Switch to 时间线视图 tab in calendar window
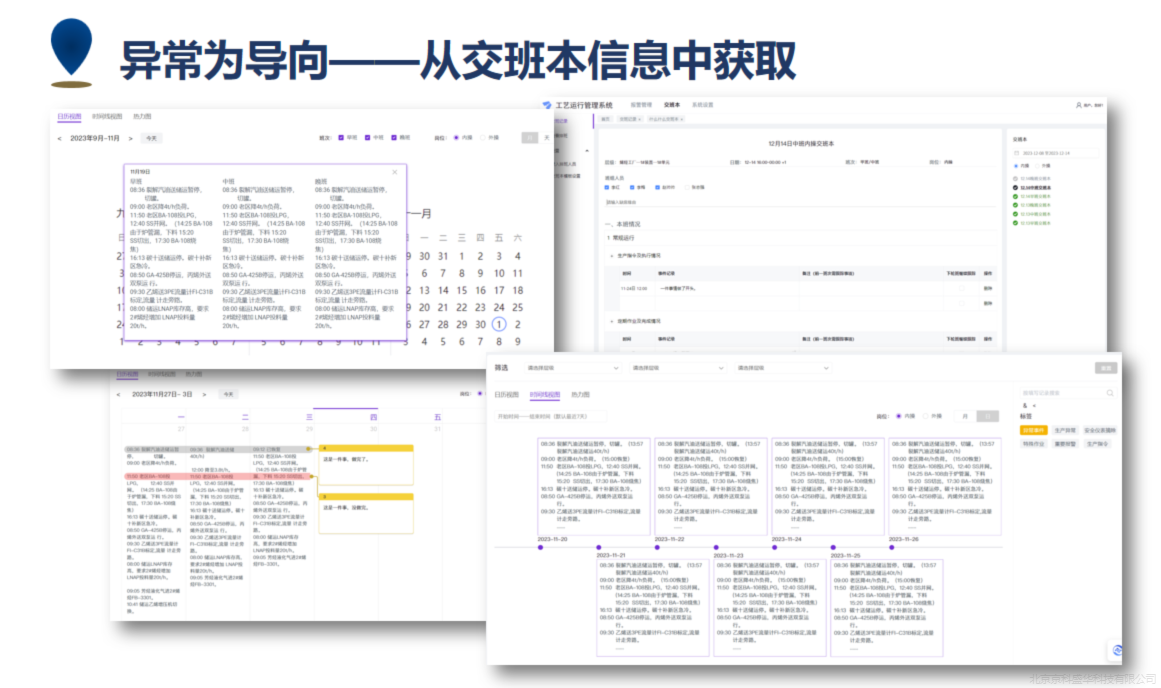 [x=107, y=116]
